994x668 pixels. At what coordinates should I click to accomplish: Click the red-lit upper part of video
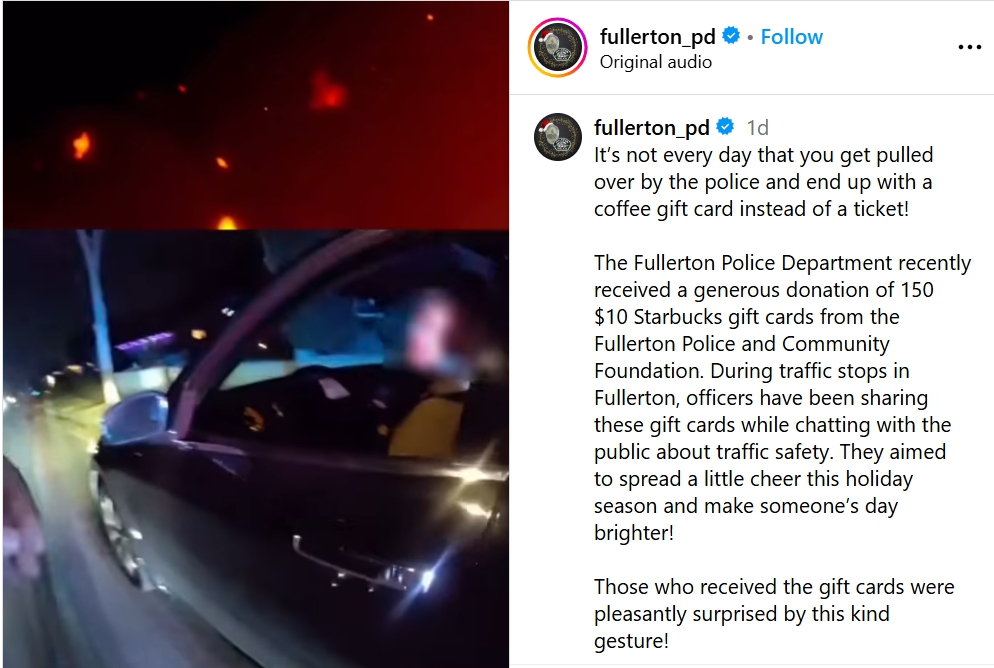coord(255,115)
